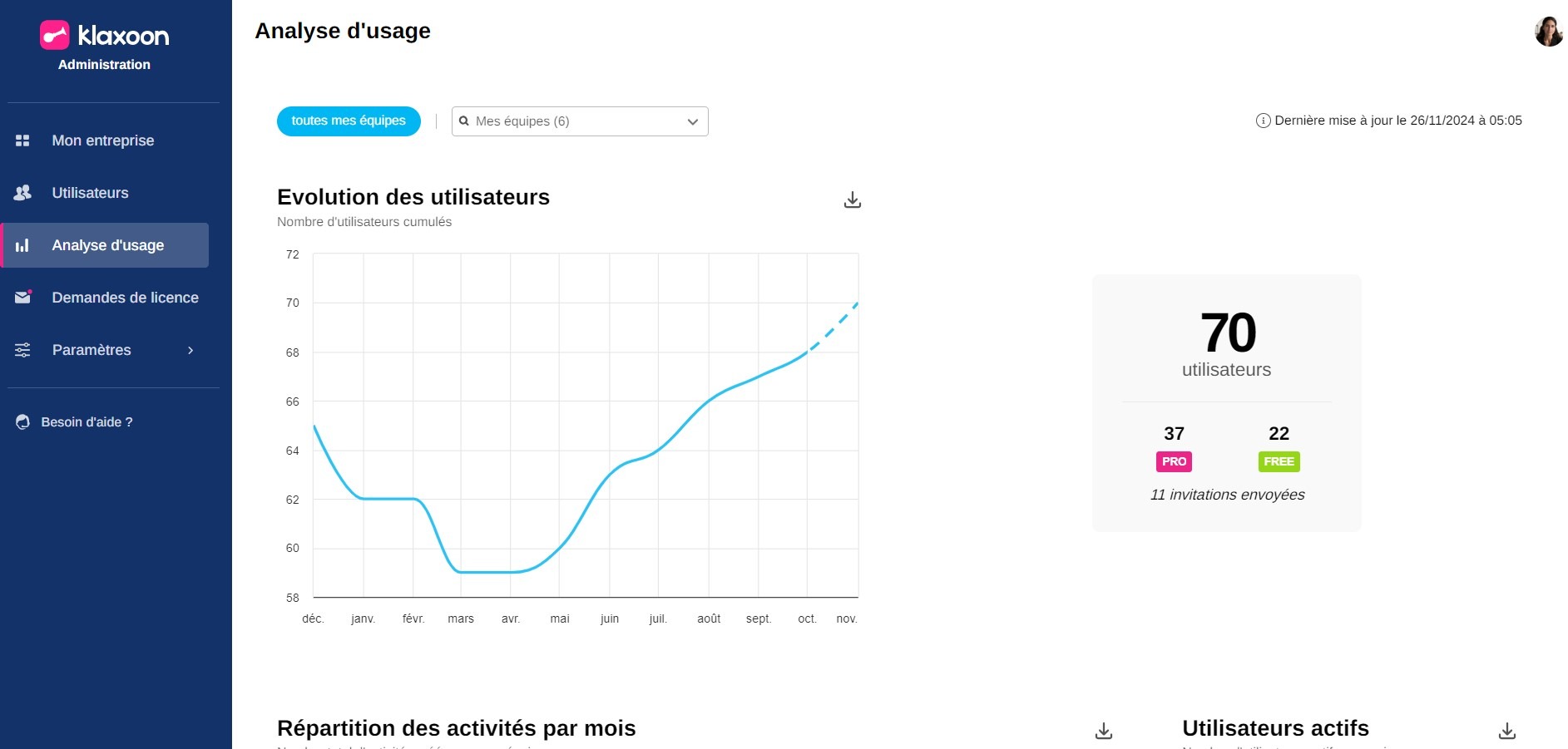Click the Mon entreprise grid icon

click(22, 140)
